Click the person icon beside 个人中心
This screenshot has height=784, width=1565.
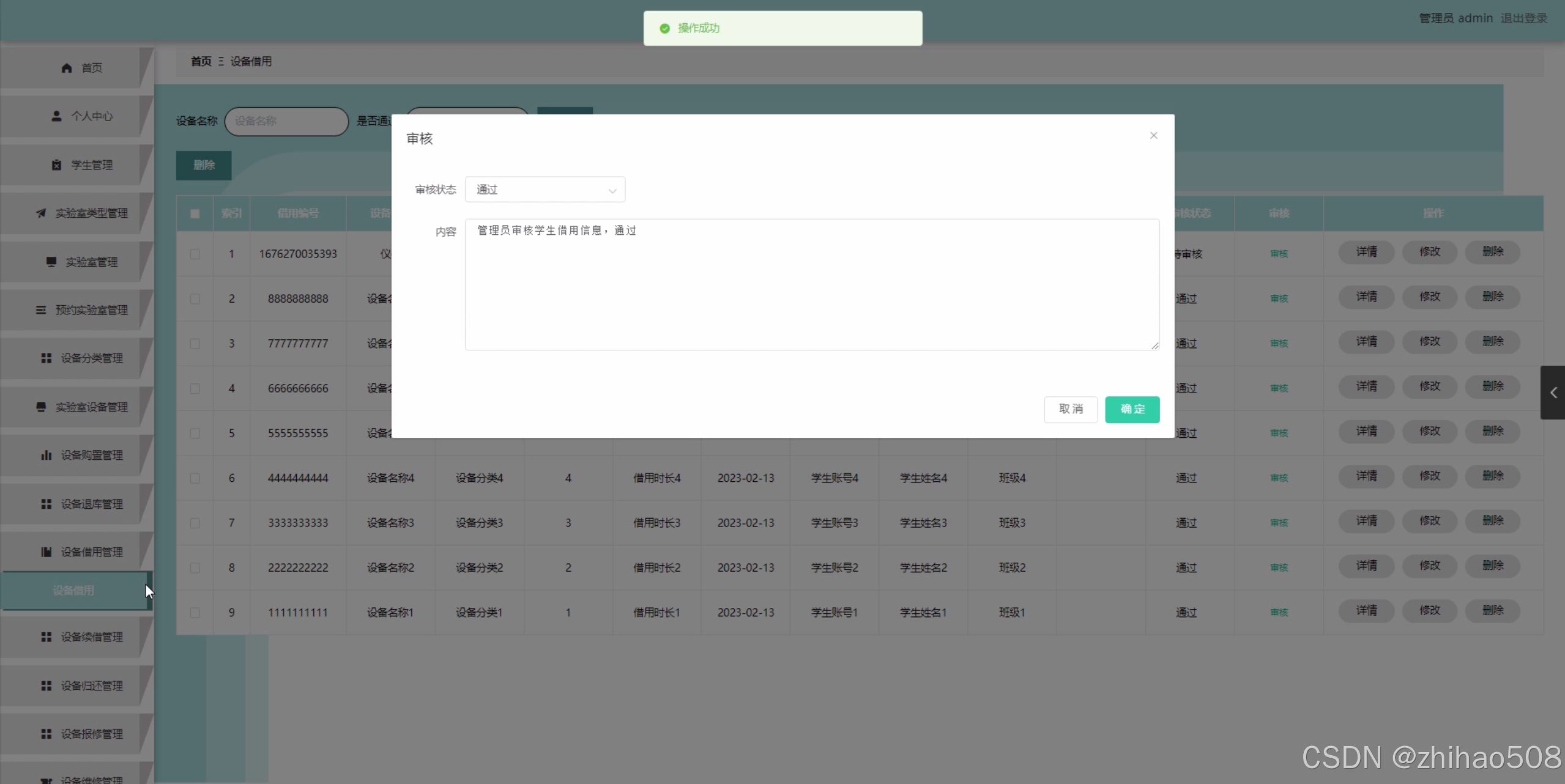pos(56,116)
